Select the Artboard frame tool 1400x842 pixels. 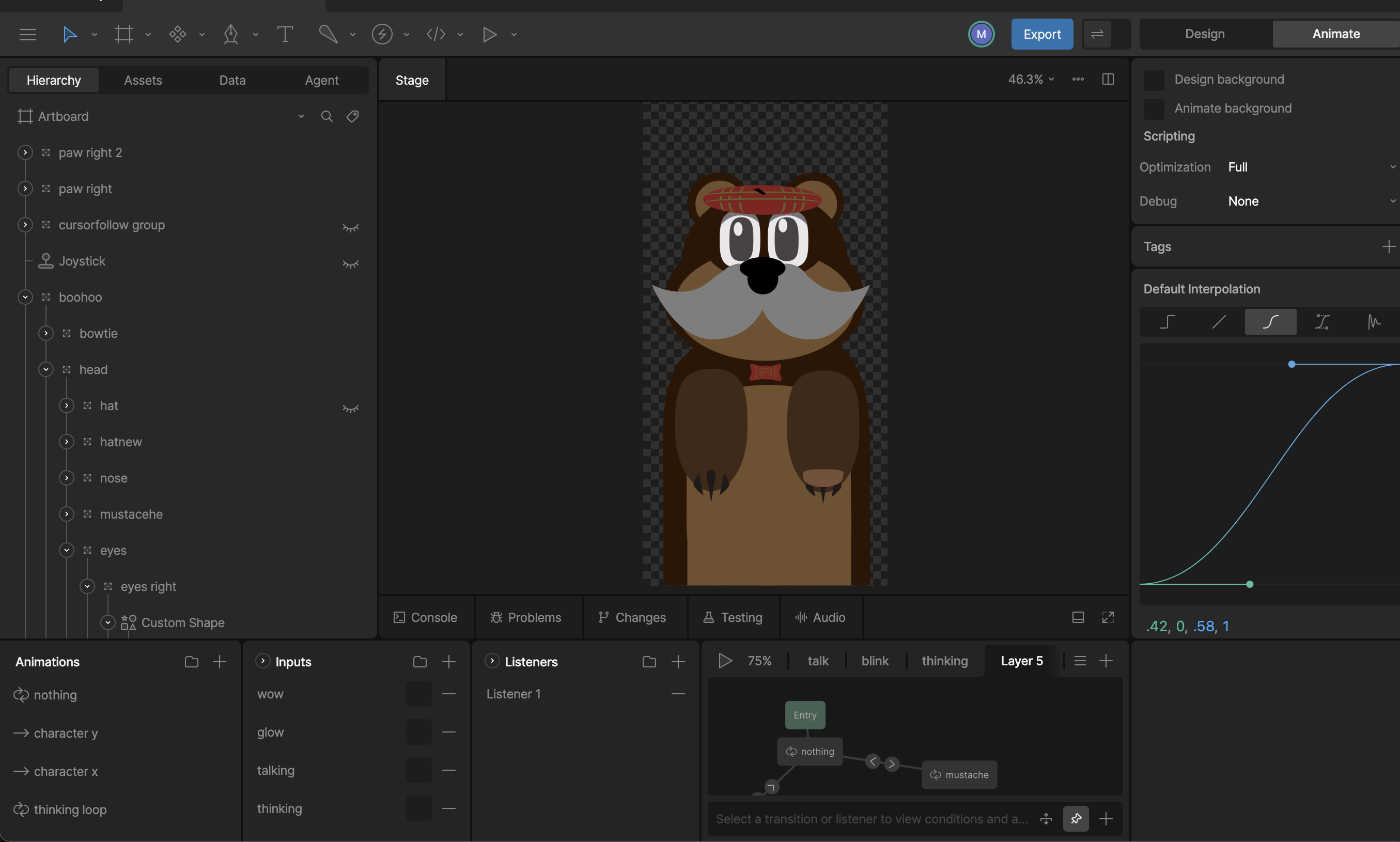[x=123, y=34]
